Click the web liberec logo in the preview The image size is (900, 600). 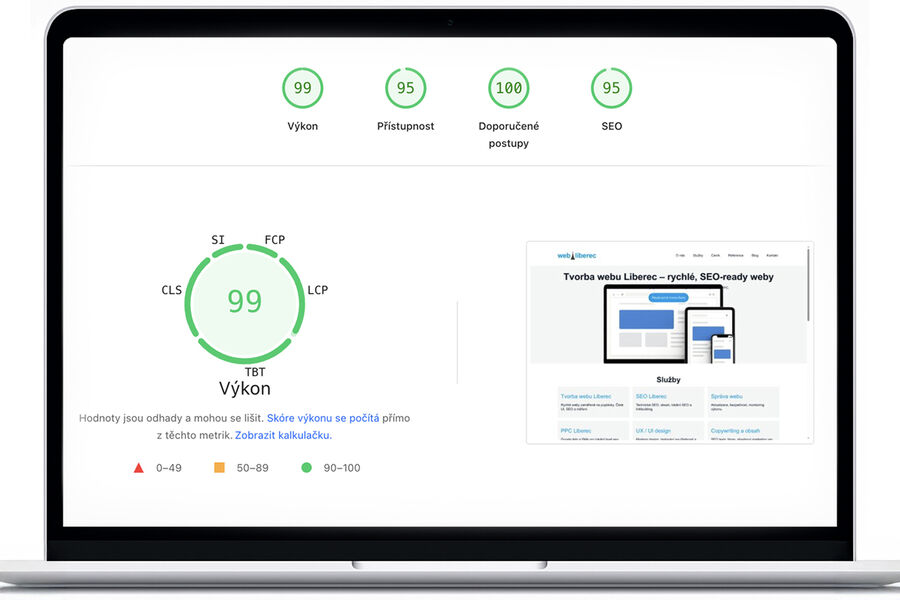(576, 255)
